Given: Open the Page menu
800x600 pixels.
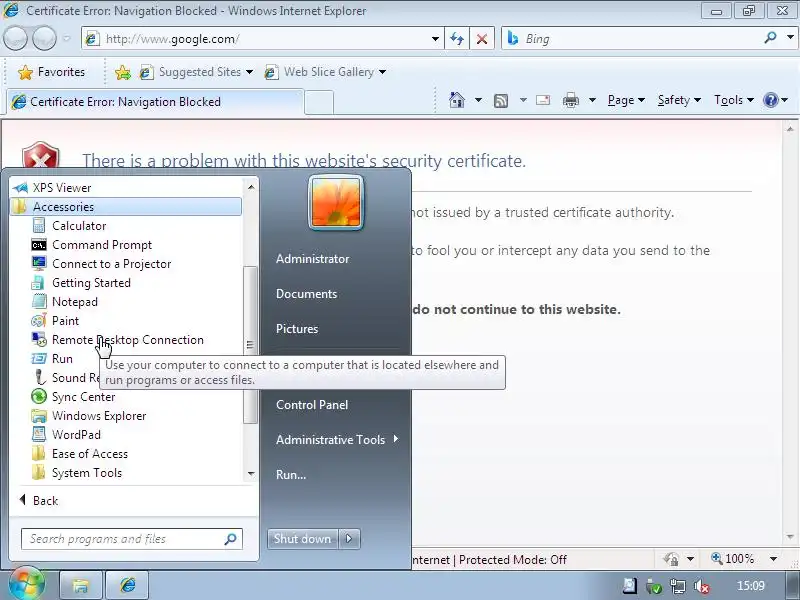Looking at the screenshot, I should tap(626, 100).
